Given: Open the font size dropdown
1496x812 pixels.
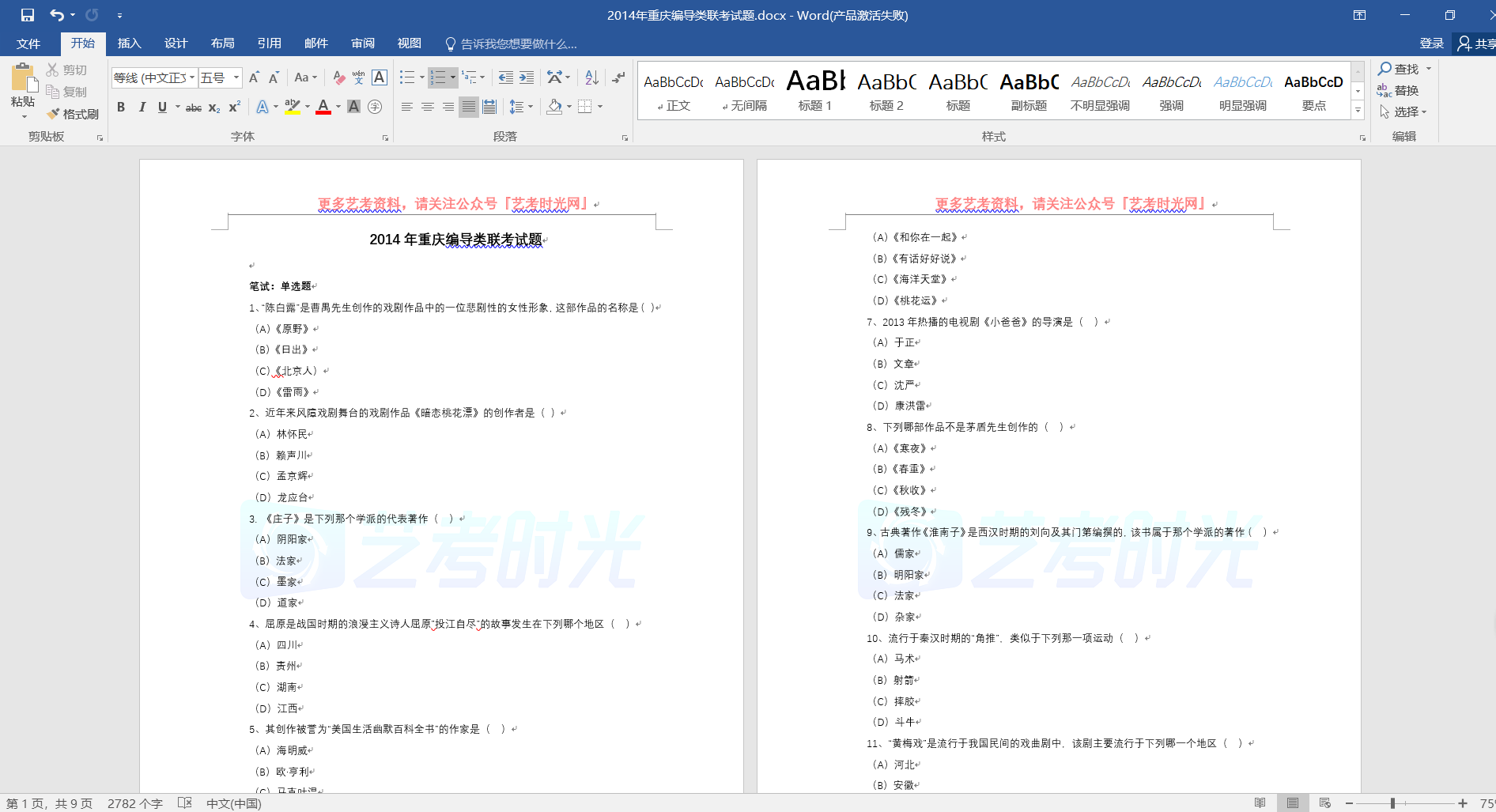Looking at the screenshot, I should click(x=236, y=77).
